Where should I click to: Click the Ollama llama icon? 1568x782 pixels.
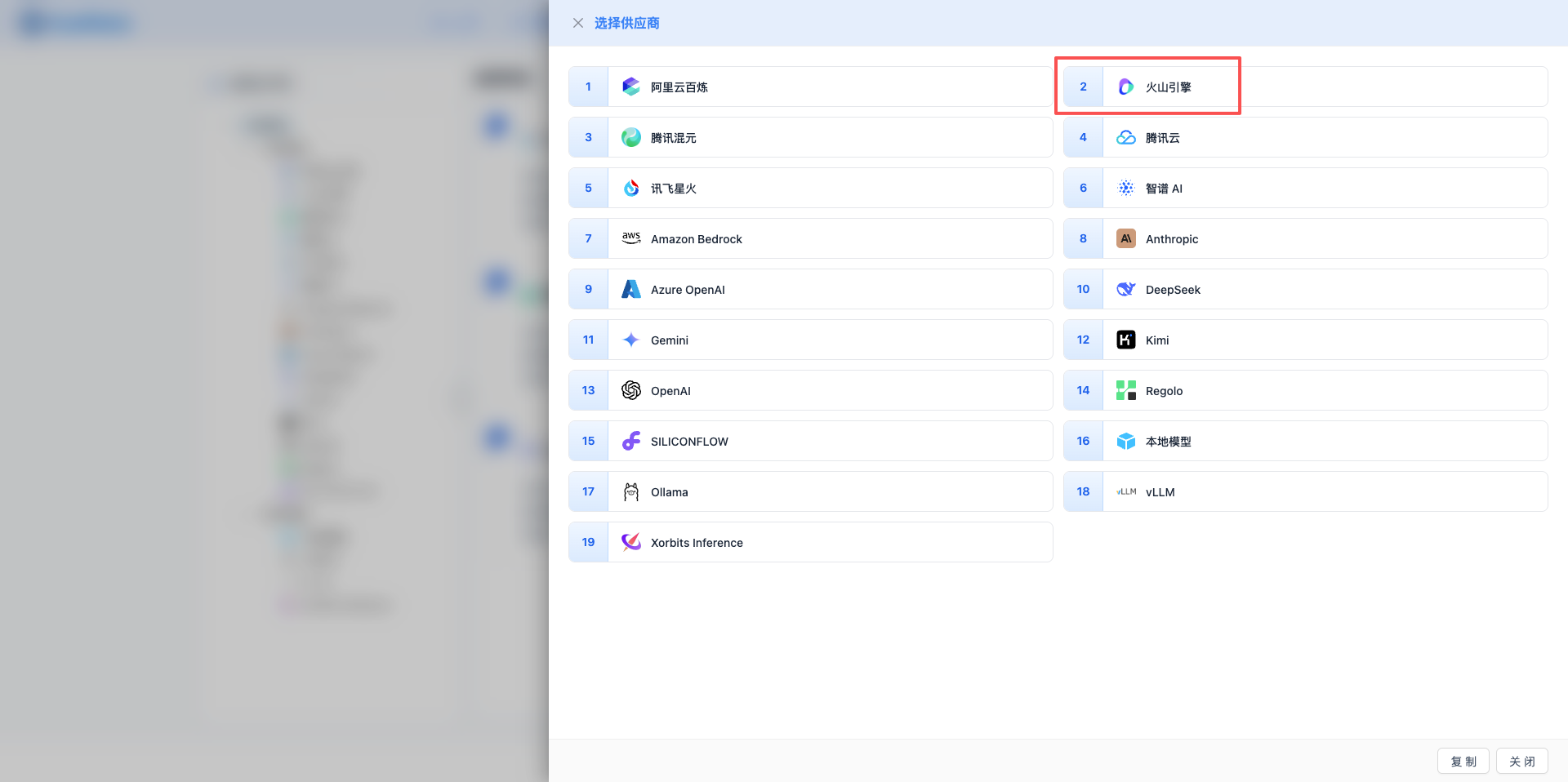pos(630,491)
